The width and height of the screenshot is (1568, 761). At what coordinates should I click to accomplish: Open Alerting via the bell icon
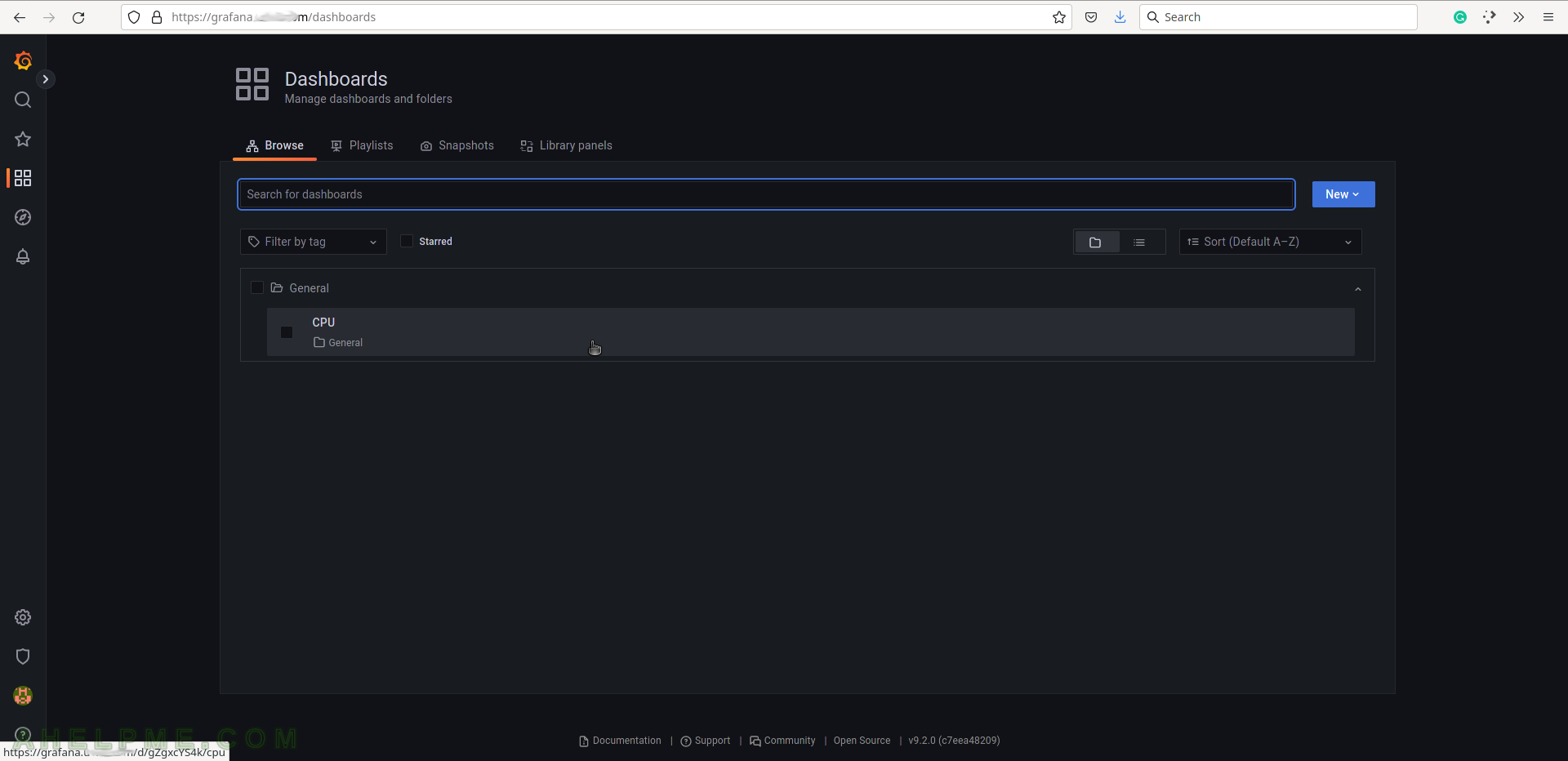pyautogui.click(x=23, y=256)
